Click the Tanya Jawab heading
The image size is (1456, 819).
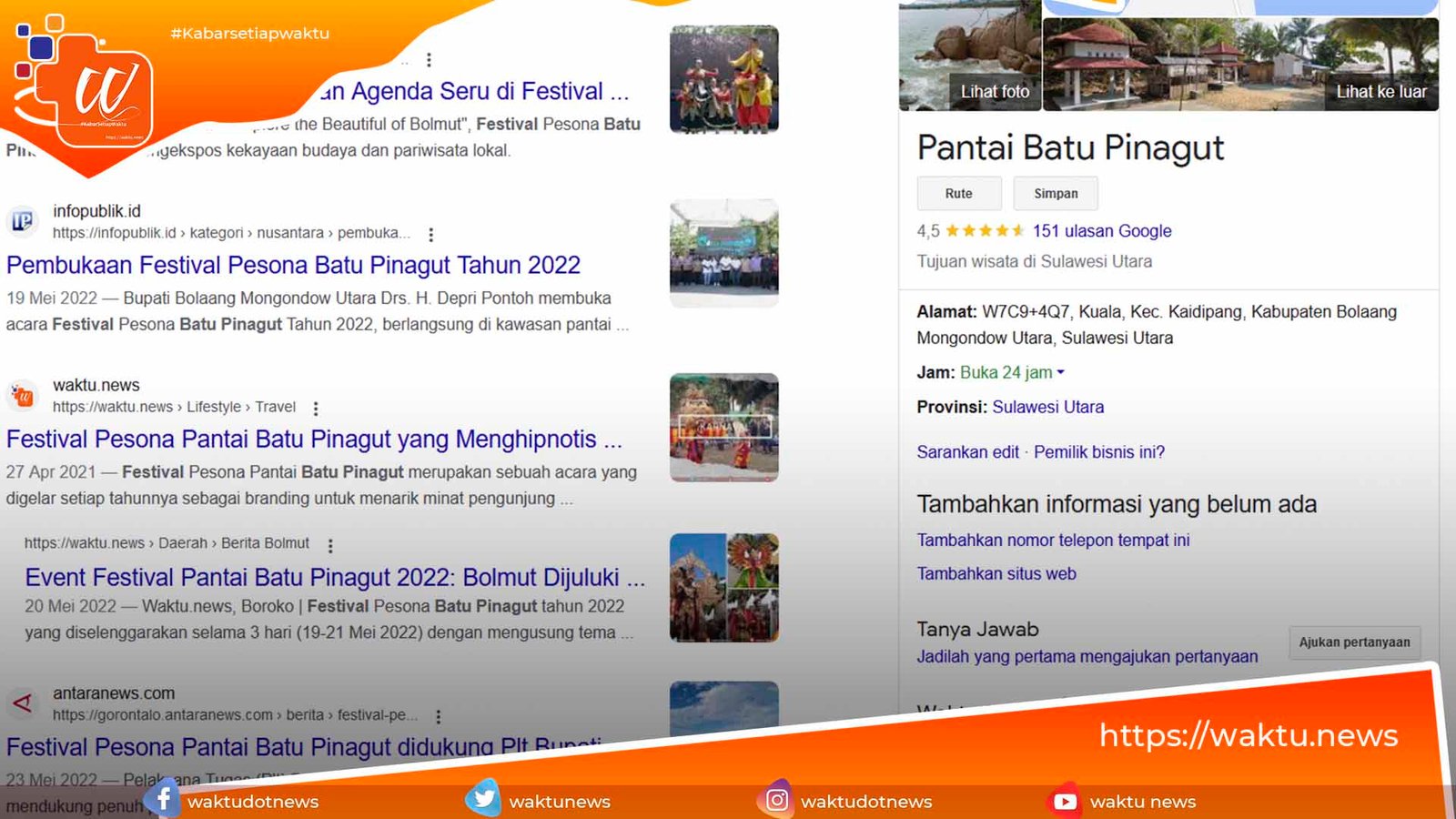click(977, 629)
